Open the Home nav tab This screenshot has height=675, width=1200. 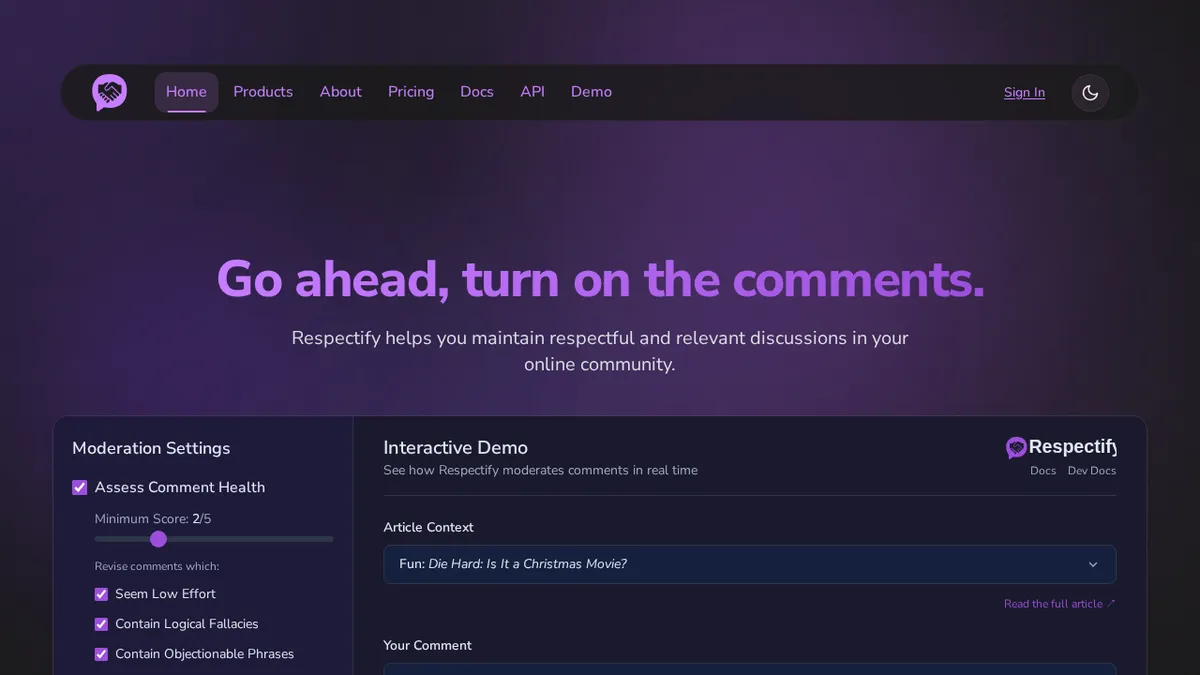point(186,92)
